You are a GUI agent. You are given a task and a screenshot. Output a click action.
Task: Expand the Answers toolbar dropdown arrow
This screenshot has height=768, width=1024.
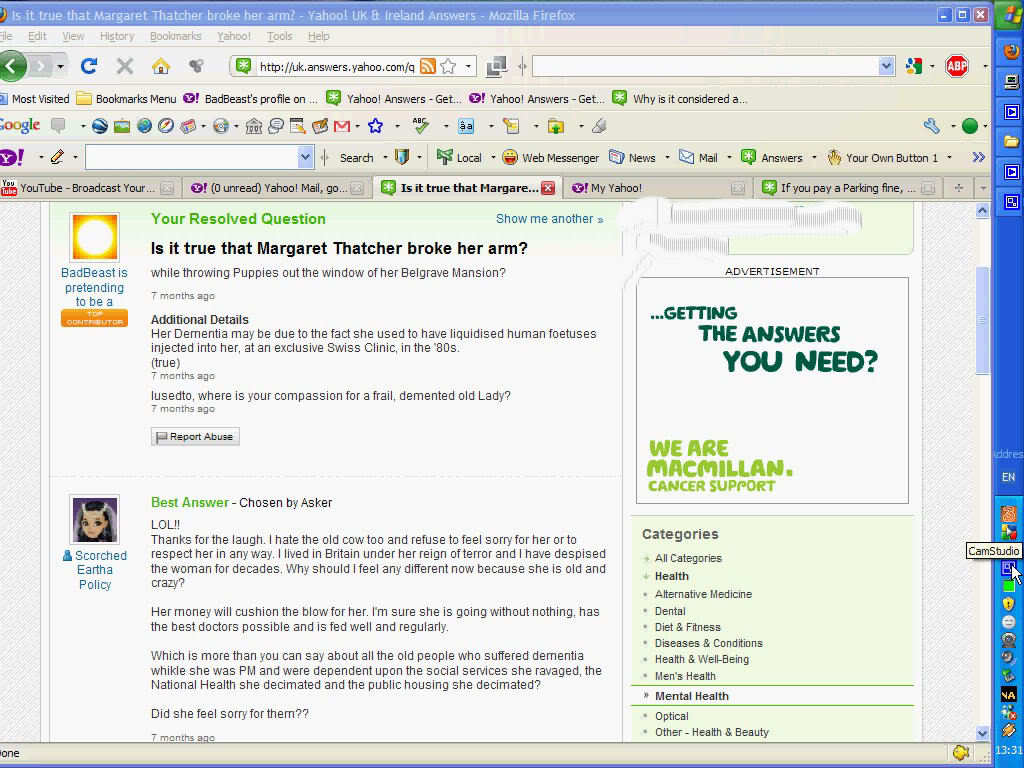tap(814, 157)
